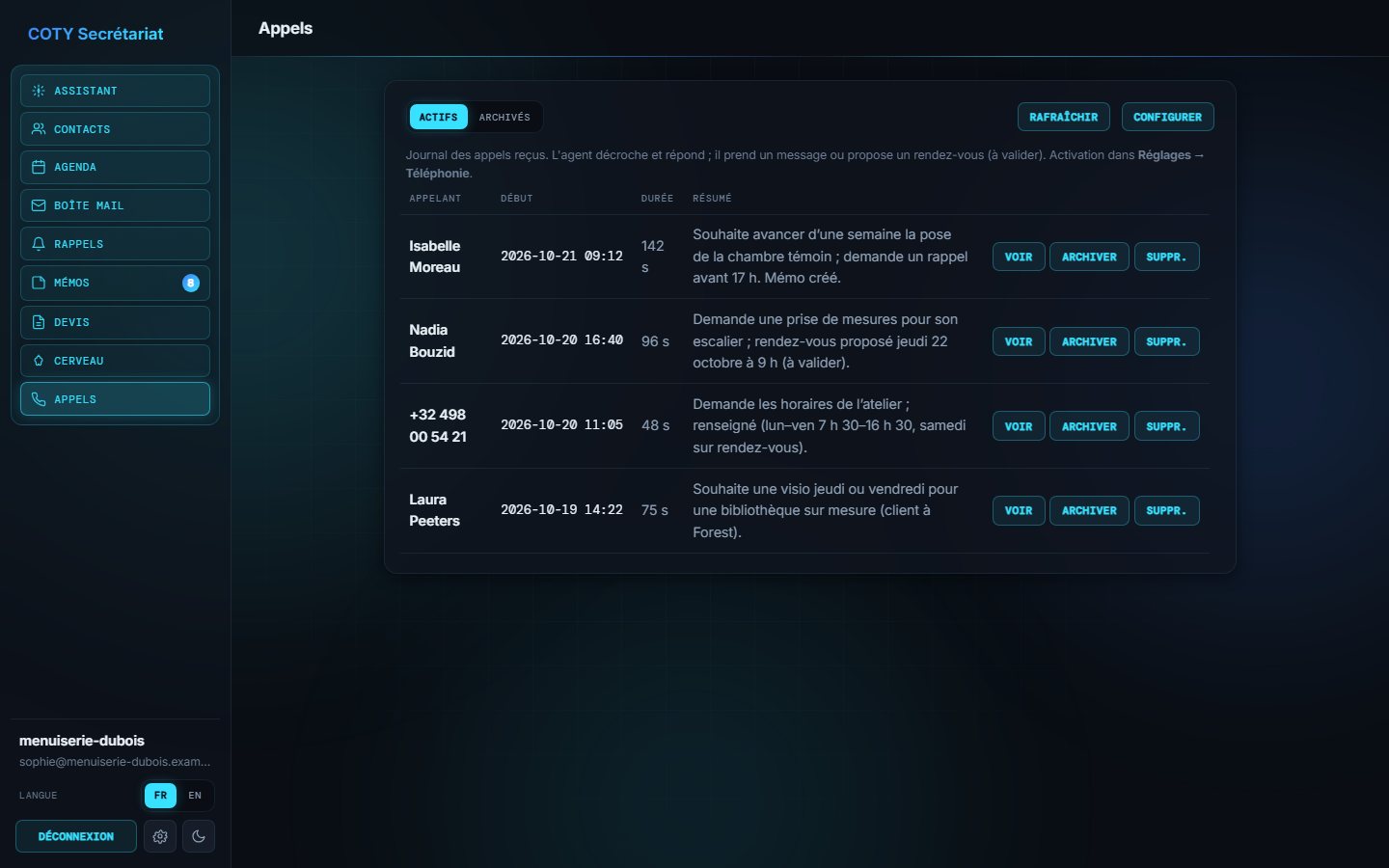This screenshot has height=868, width=1389.
Task: Click the Appelant column header
Action: tap(435, 199)
